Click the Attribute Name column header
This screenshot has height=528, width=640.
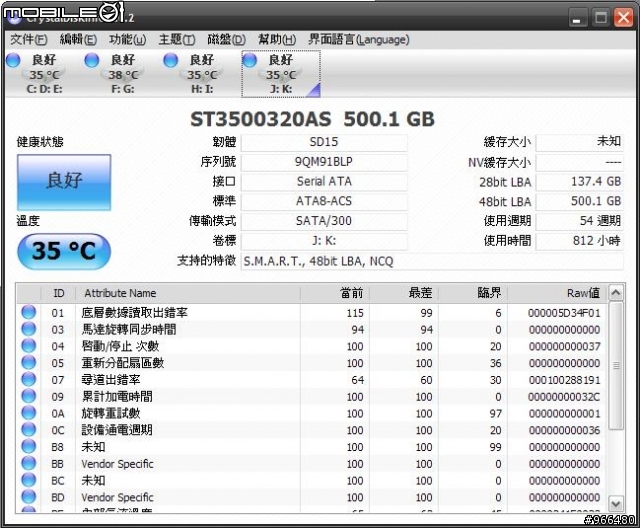(188, 293)
